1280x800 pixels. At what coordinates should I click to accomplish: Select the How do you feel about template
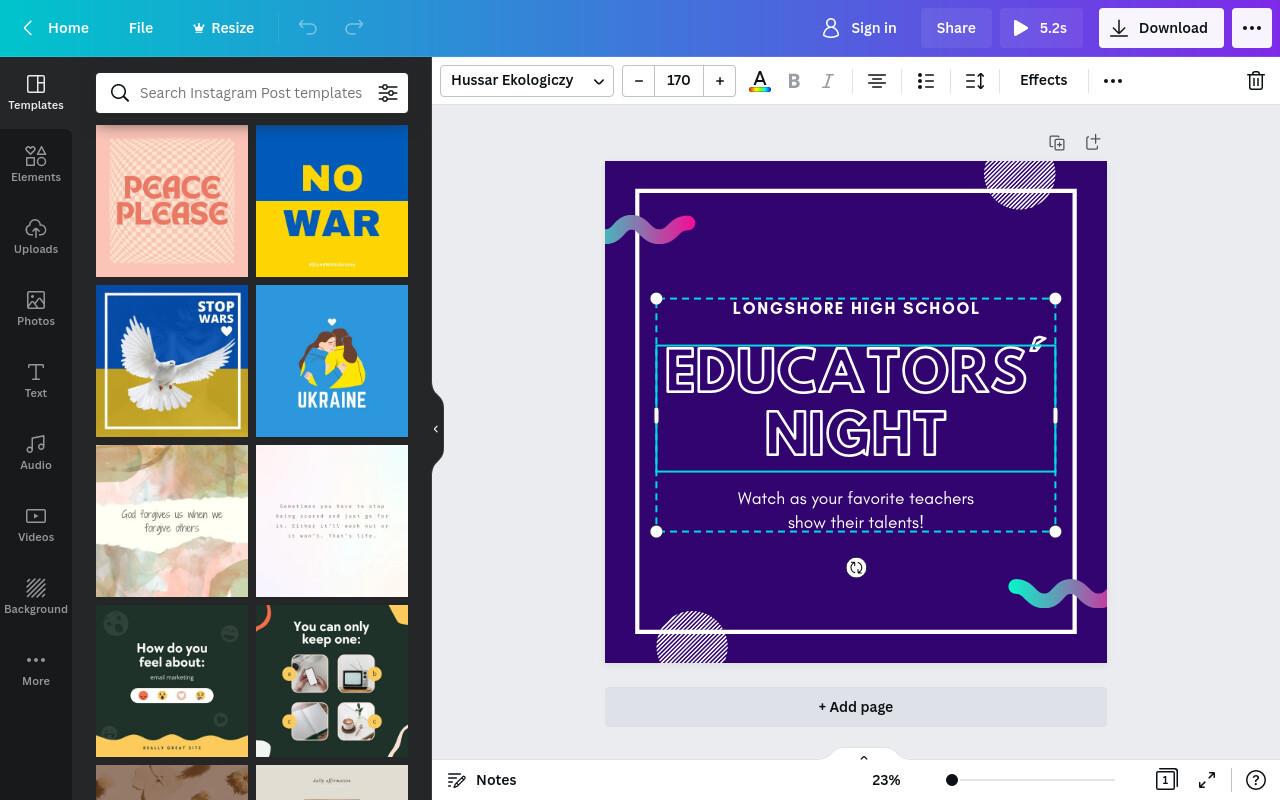click(172, 681)
